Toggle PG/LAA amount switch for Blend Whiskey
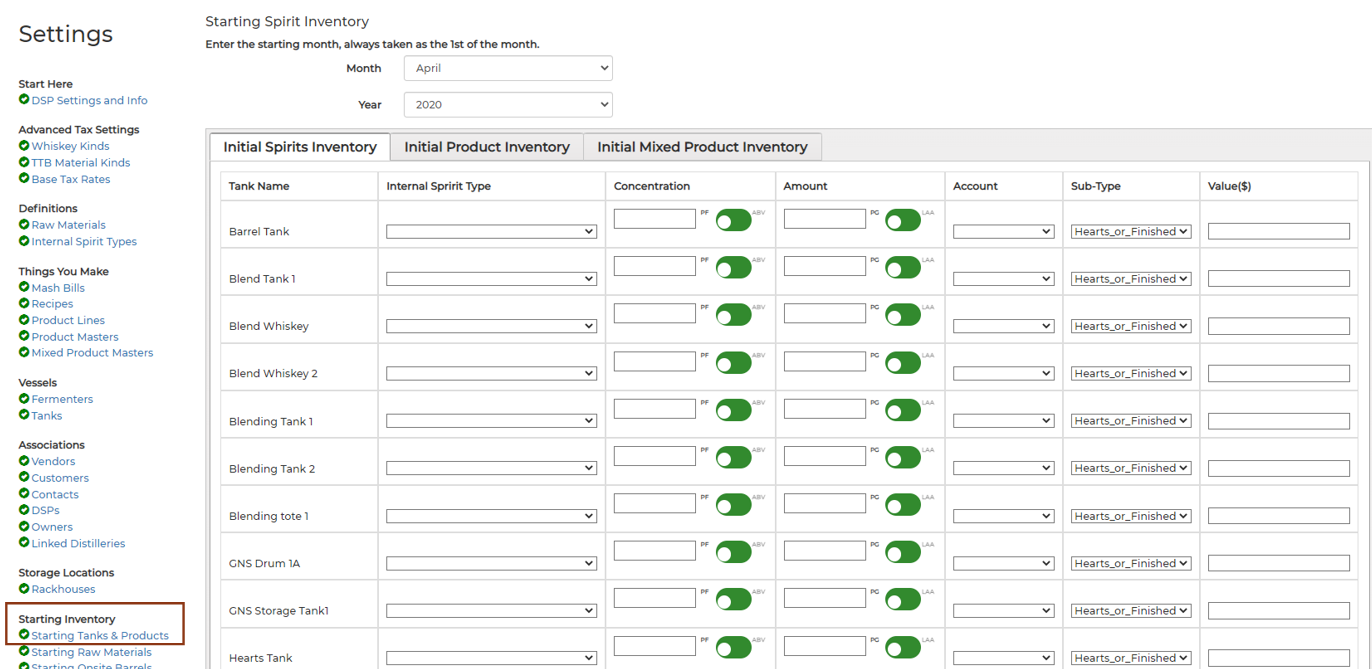The width and height of the screenshot is (1372, 669). 902,315
